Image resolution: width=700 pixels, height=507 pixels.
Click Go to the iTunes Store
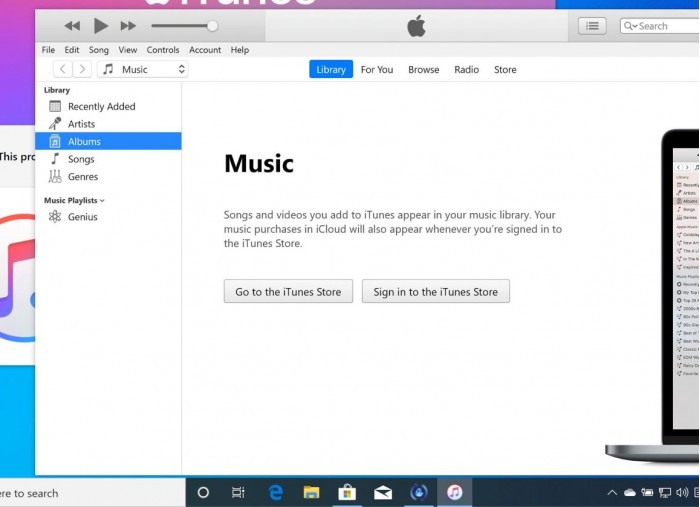pos(288,292)
